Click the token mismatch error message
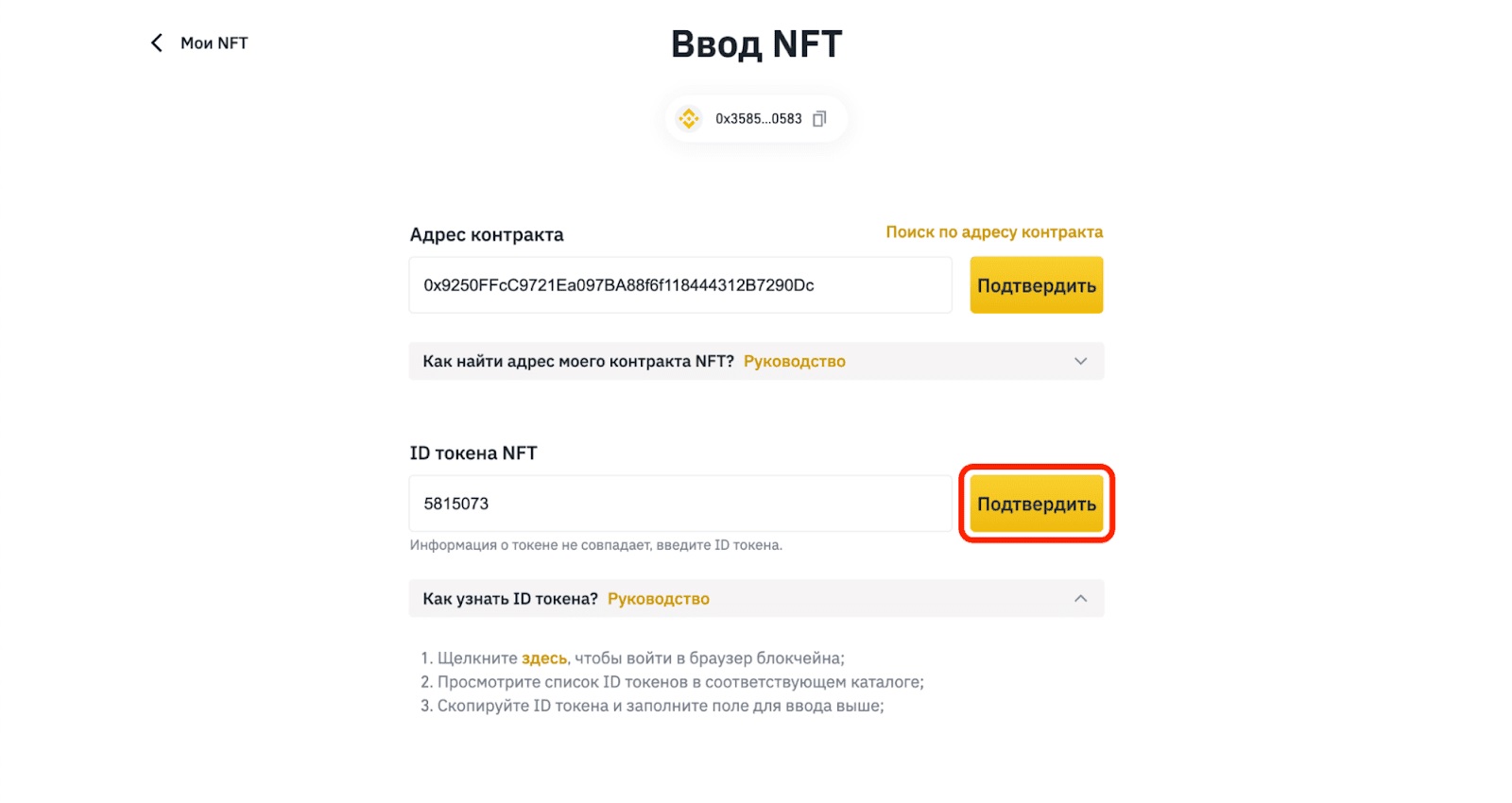Image resolution: width=1512 pixels, height=803 pixels. (595, 545)
